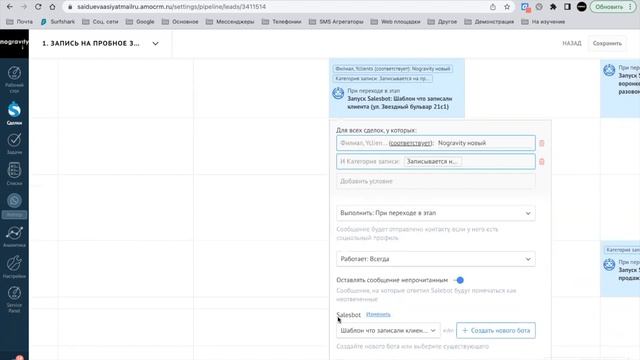
Task: Click Salesbot robot icon in blue card
Action: (x=338, y=93)
